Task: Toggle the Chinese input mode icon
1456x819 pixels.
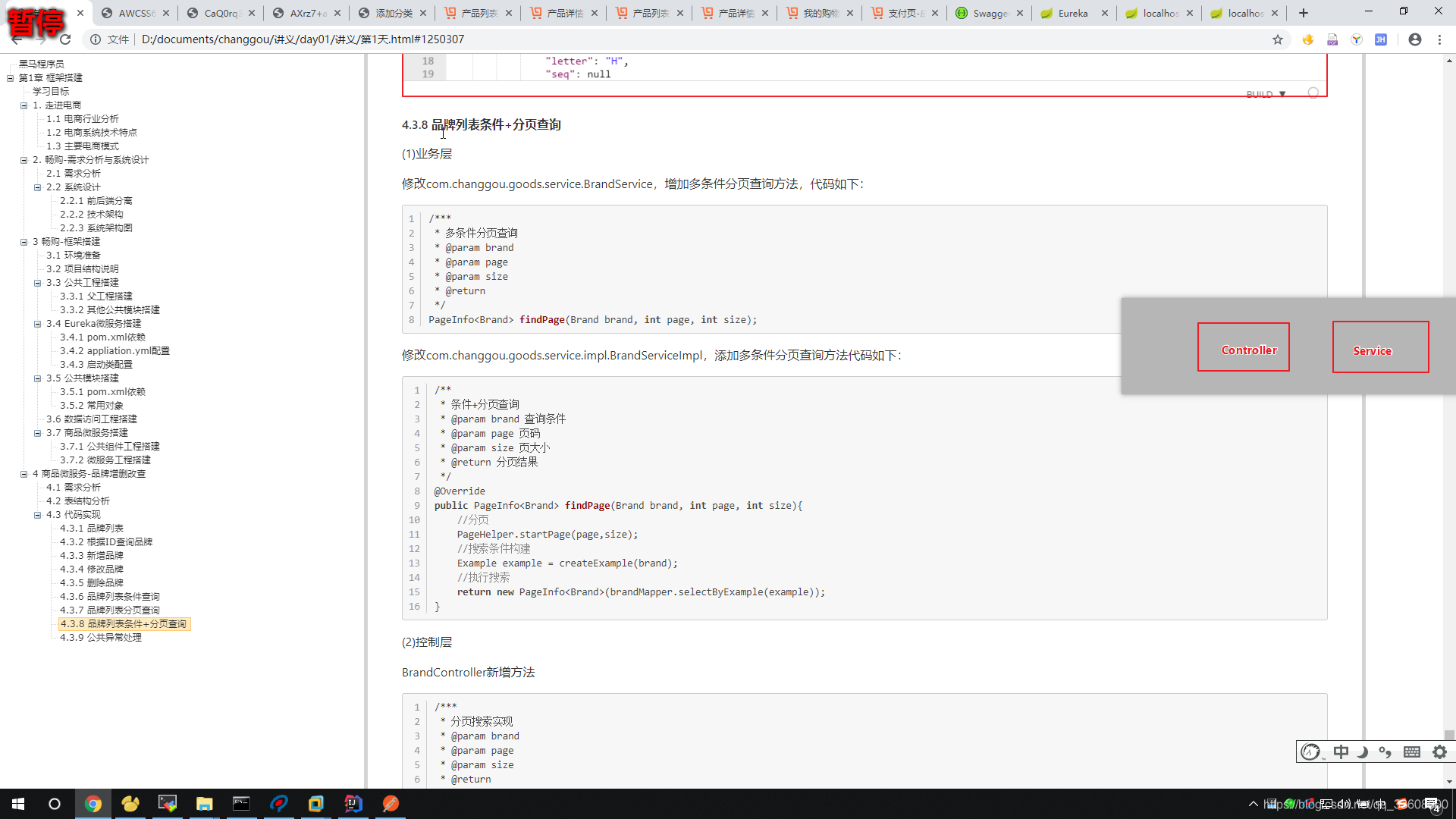Action: pyautogui.click(x=1340, y=751)
